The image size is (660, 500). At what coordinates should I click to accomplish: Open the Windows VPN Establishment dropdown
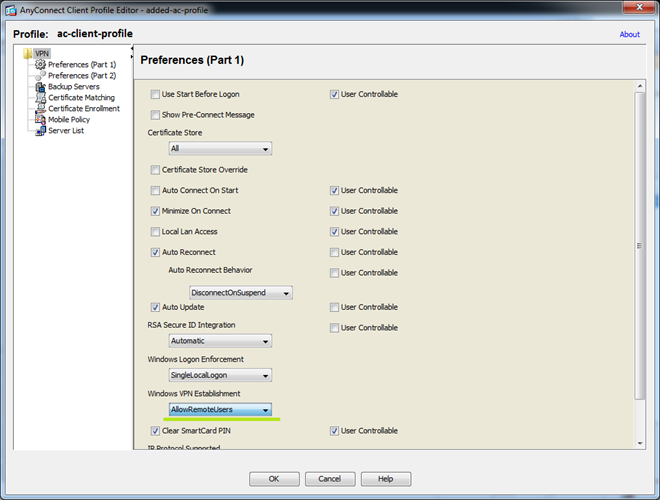220,410
